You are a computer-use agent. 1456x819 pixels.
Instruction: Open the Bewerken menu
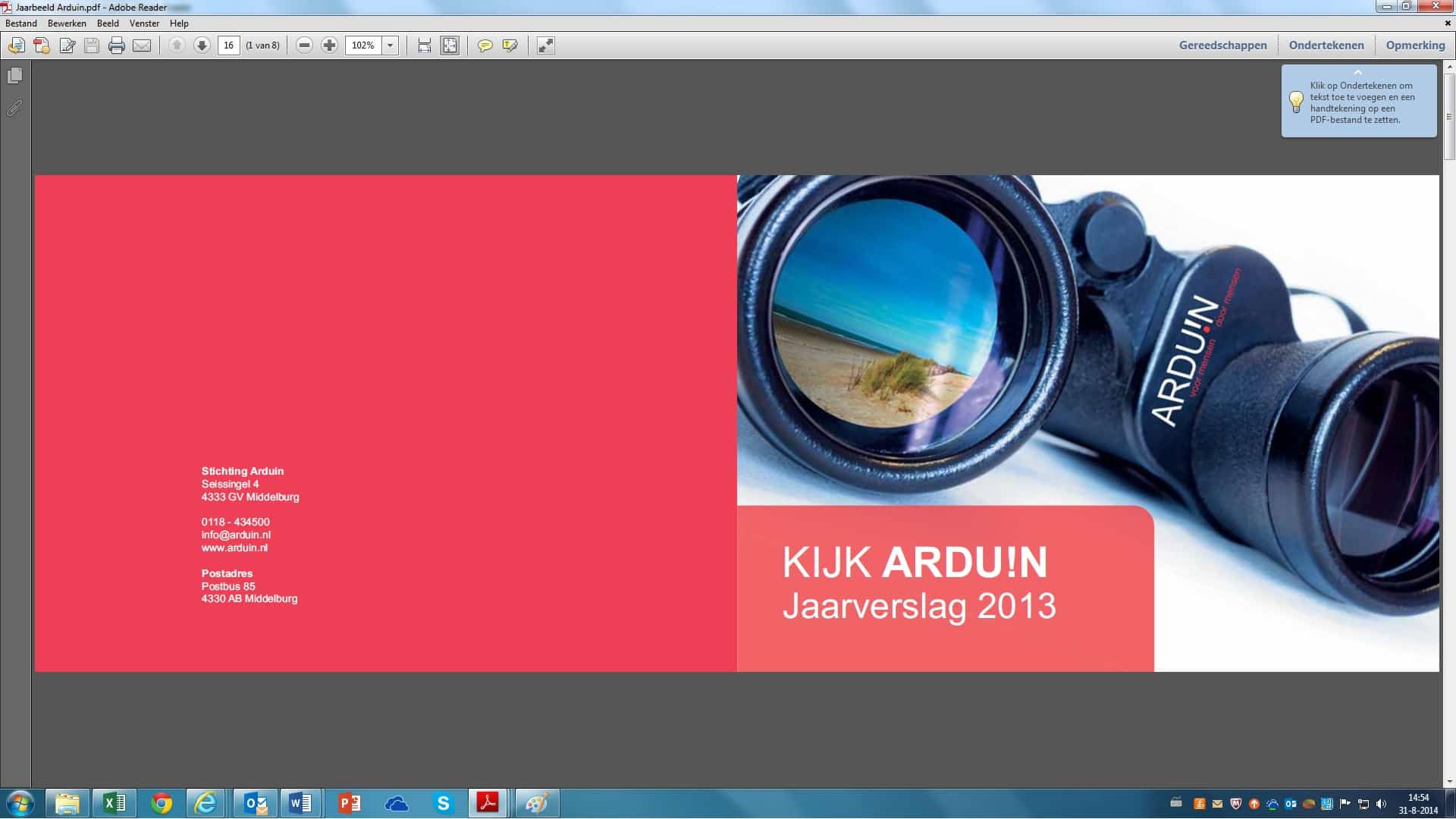[x=67, y=24]
